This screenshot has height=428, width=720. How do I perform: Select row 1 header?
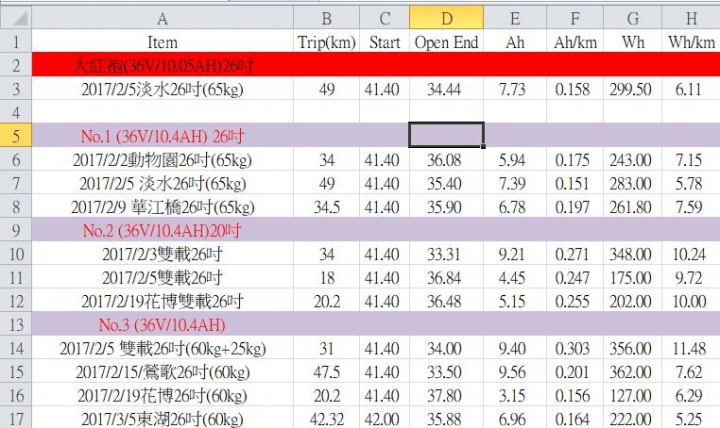coord(16,41)
